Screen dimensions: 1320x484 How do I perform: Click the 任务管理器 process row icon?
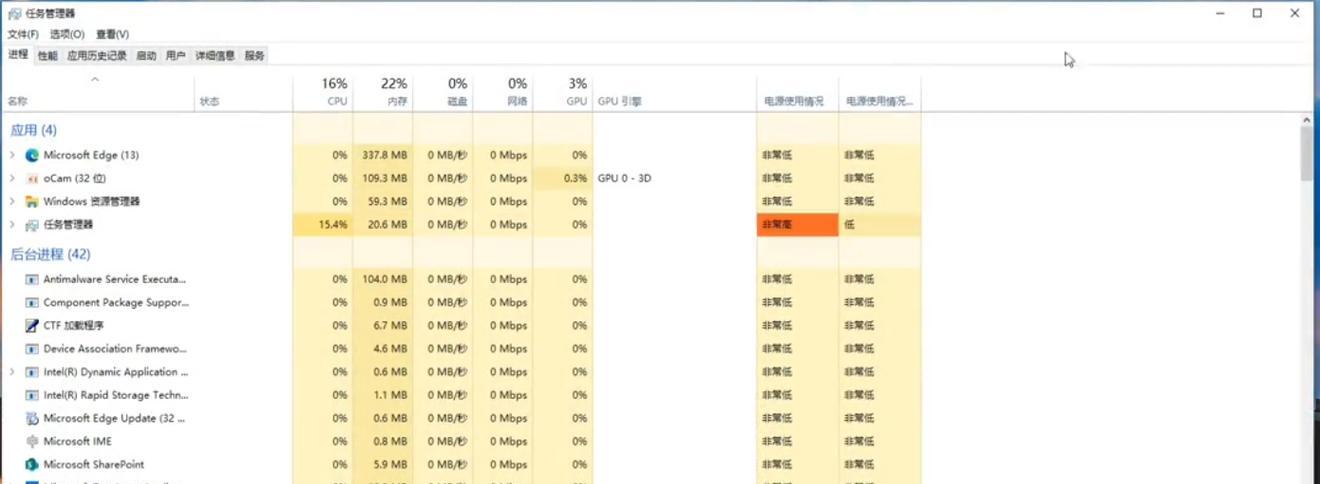[x=32, y=225]
